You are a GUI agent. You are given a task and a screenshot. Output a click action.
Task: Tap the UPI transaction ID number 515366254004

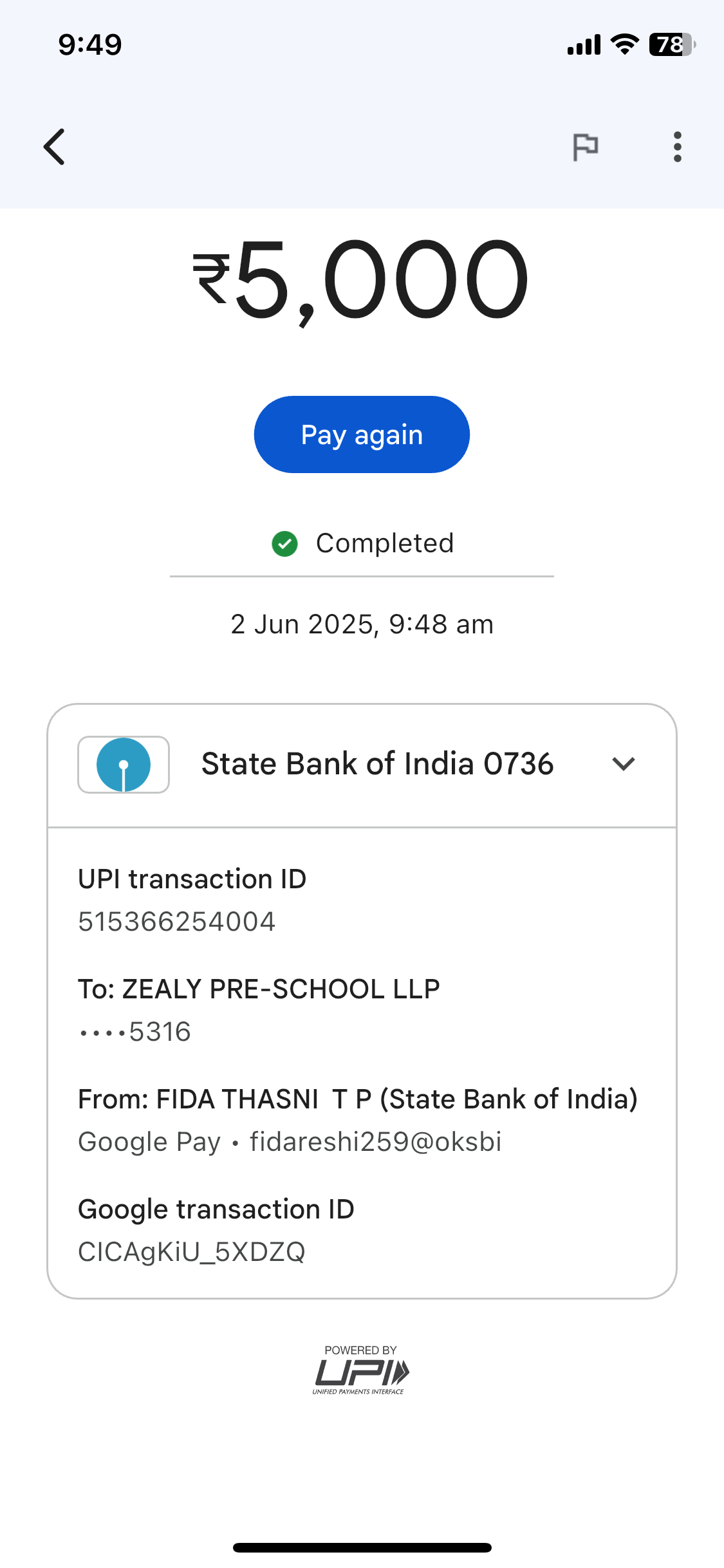tap(177, 922)
